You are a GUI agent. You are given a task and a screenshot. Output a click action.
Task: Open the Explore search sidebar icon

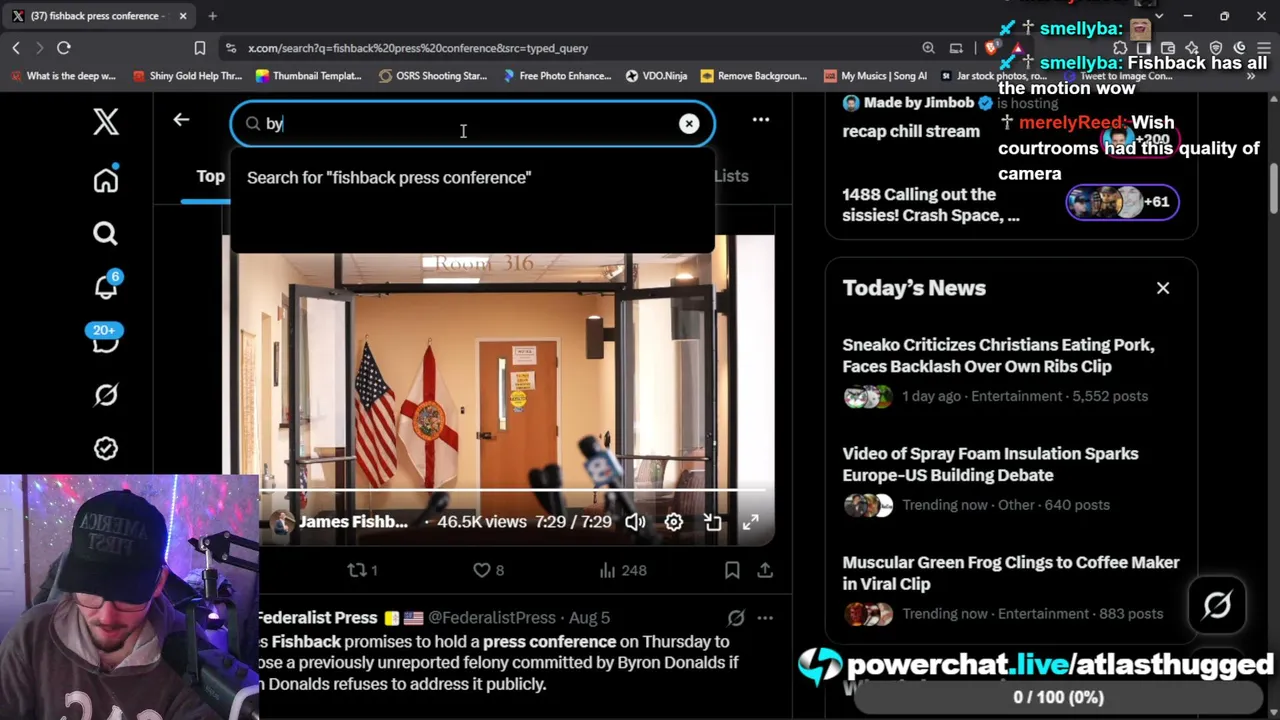(x=106, y=234)
